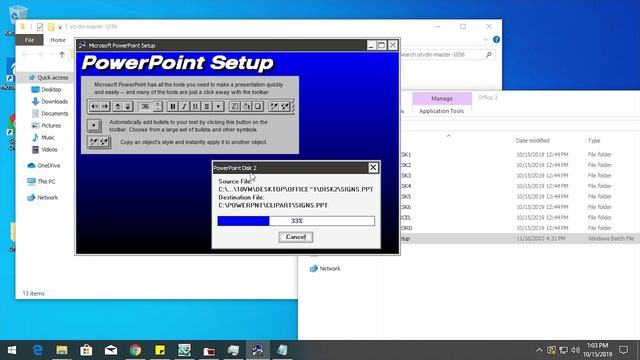Click the Properties quick access icon in the title bar

[x=40, y=27]
